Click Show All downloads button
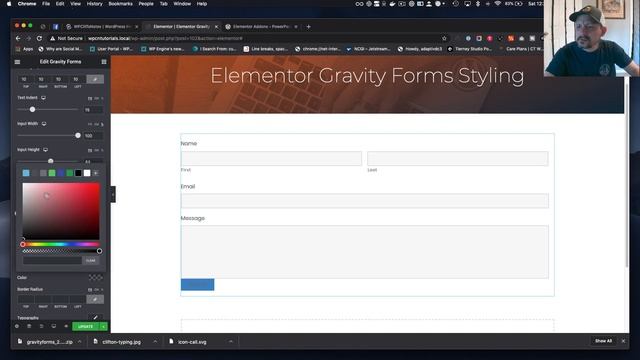Screen dimensions: 640x360 point(603,341)
